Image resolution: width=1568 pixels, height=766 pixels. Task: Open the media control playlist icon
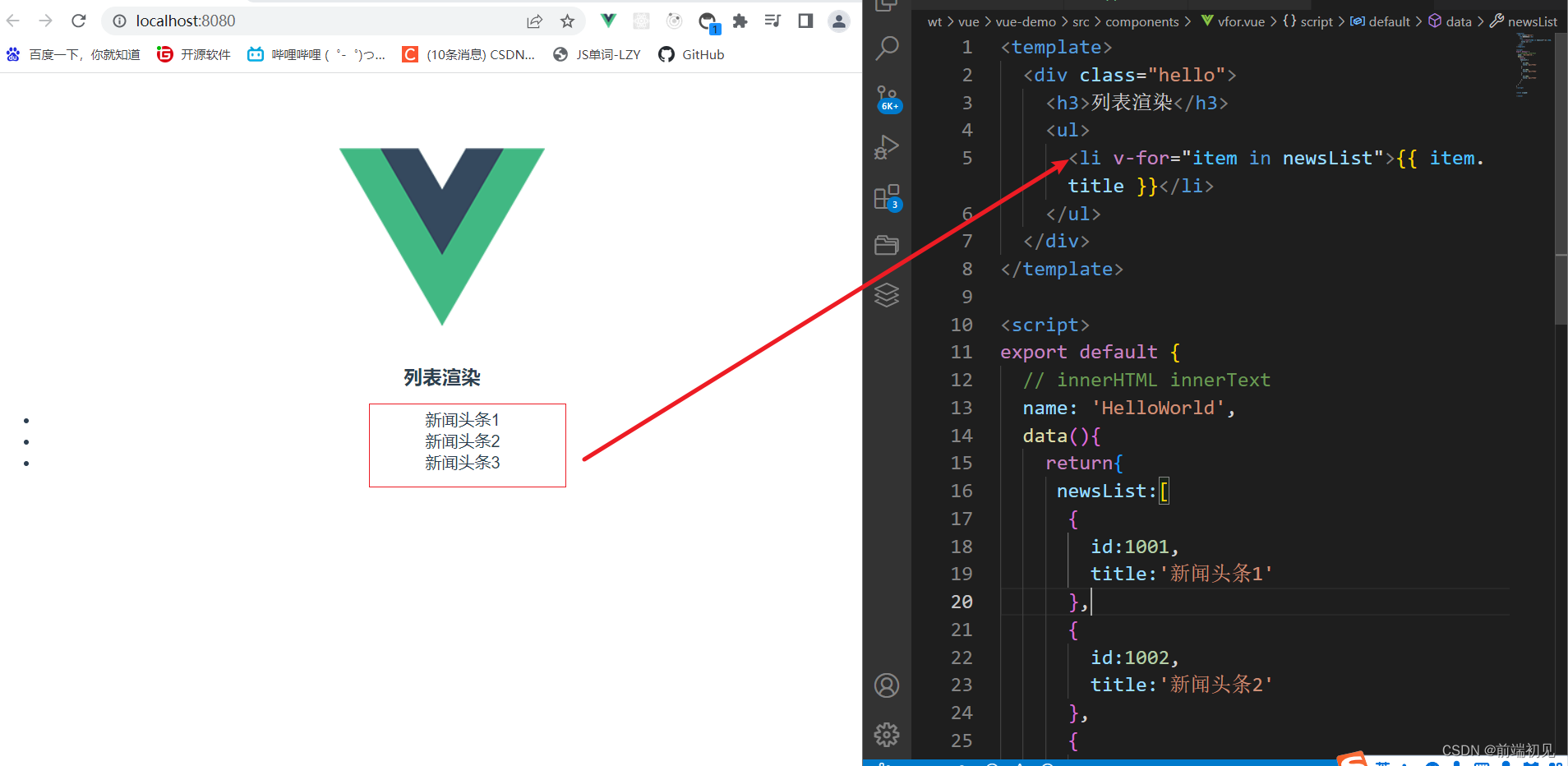pos(772,21)
